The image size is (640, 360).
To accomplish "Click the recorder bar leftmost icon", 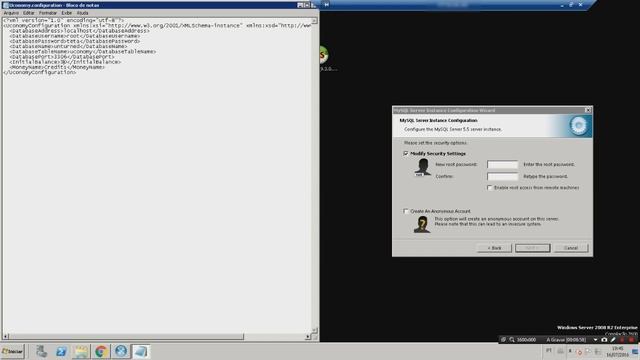I will tap(504, 340).
